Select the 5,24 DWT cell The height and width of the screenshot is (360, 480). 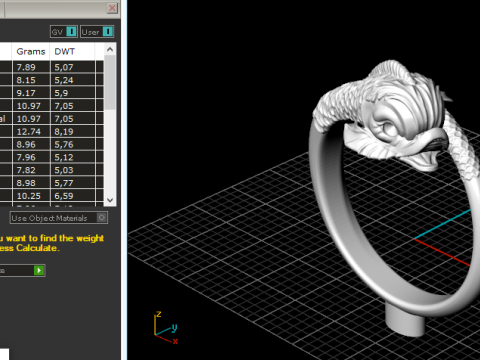pos(72,80)
